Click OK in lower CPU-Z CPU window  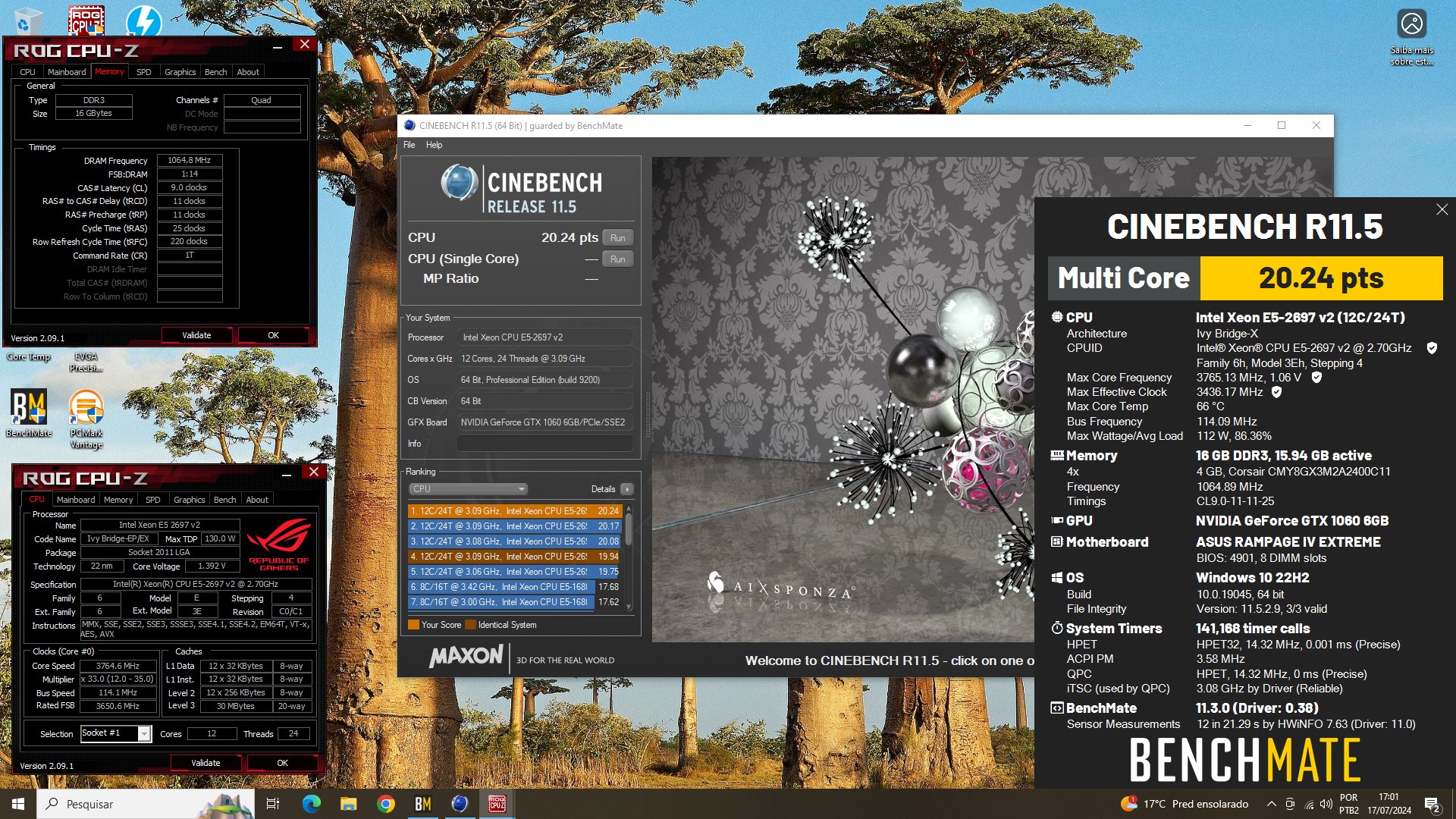(x=282, y=763)
